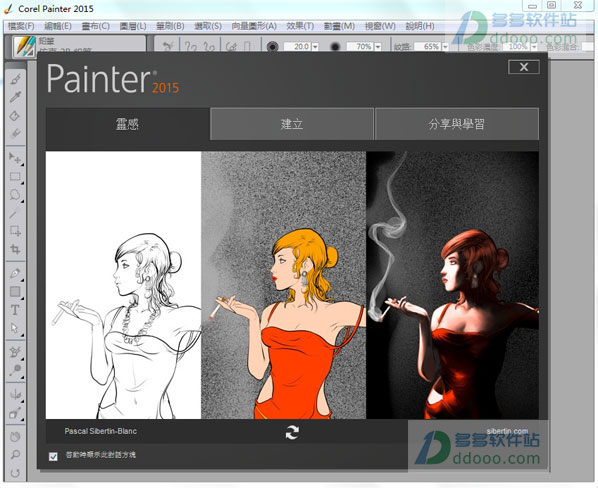598x488 pixels.
Task: Open the grain 65% dropdown arrow
Action: [x=445, y=47]
